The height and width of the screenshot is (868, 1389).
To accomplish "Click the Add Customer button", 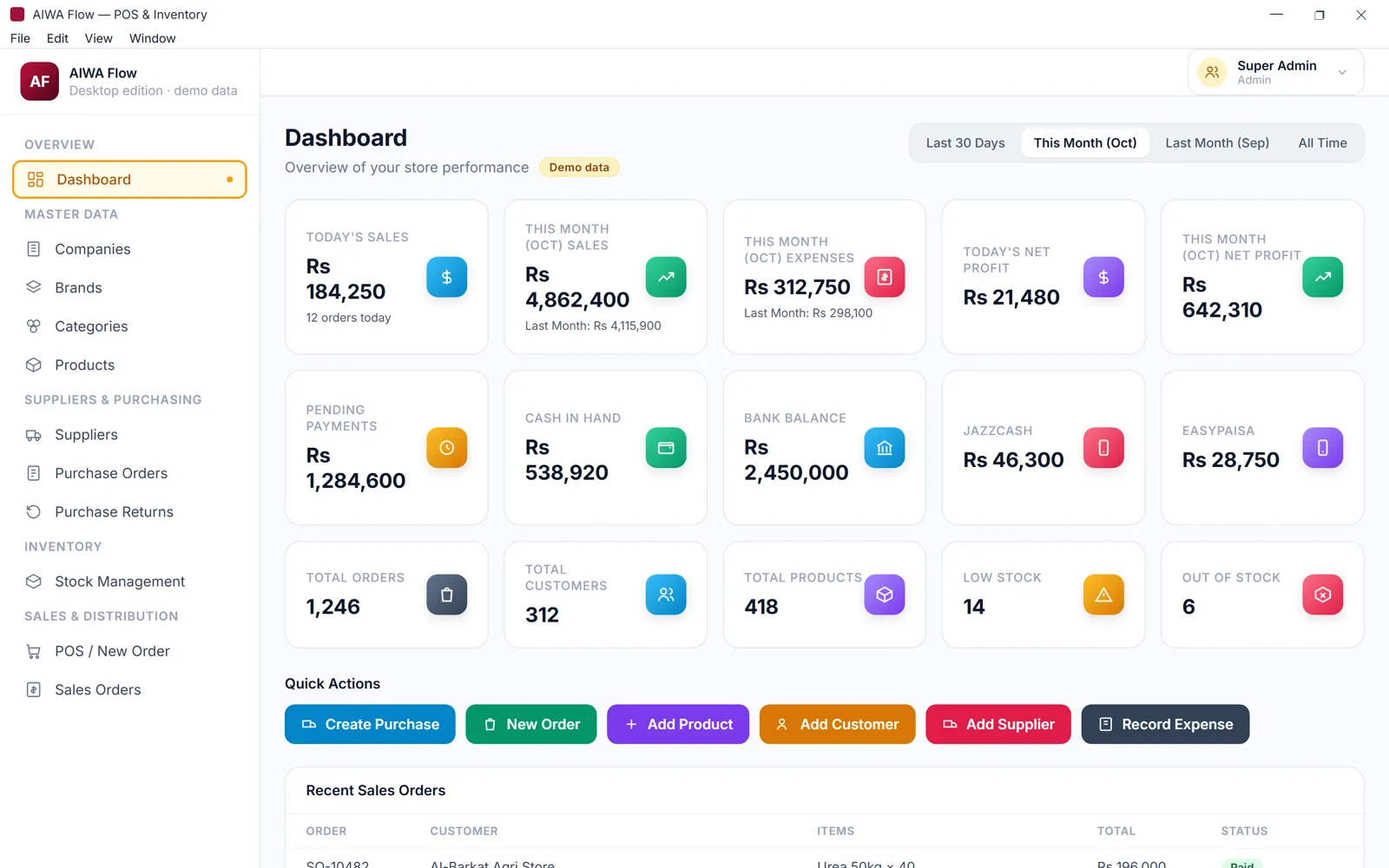I will pos(837,724).
